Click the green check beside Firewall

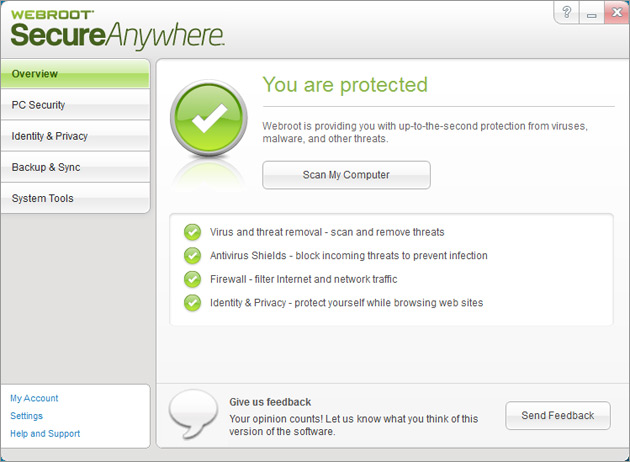click(x=192, y=279)
